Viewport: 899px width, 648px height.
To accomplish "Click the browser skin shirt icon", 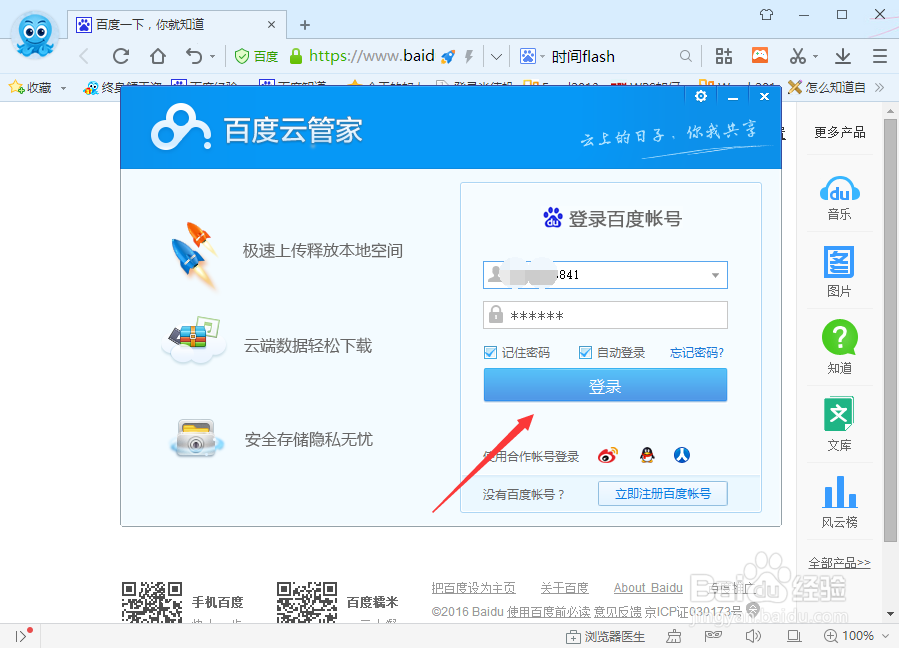I will (x=767, y=14).
